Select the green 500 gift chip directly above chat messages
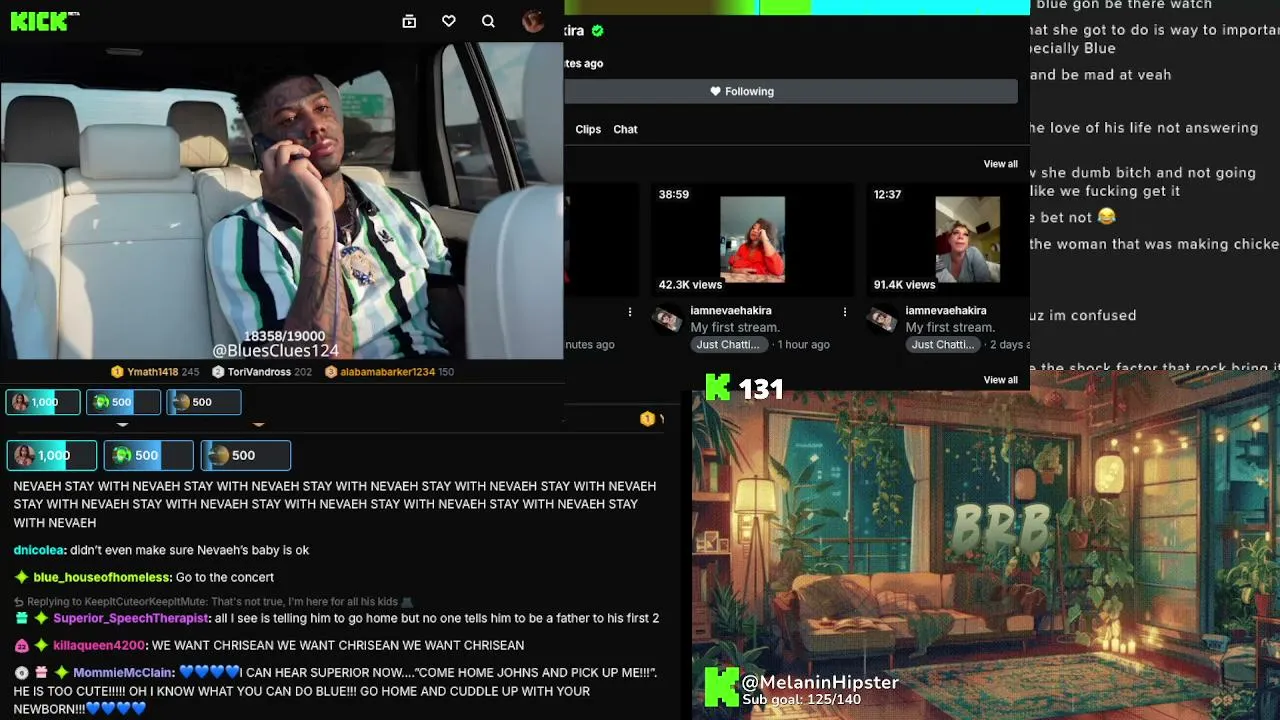 [x=148, y=455]
